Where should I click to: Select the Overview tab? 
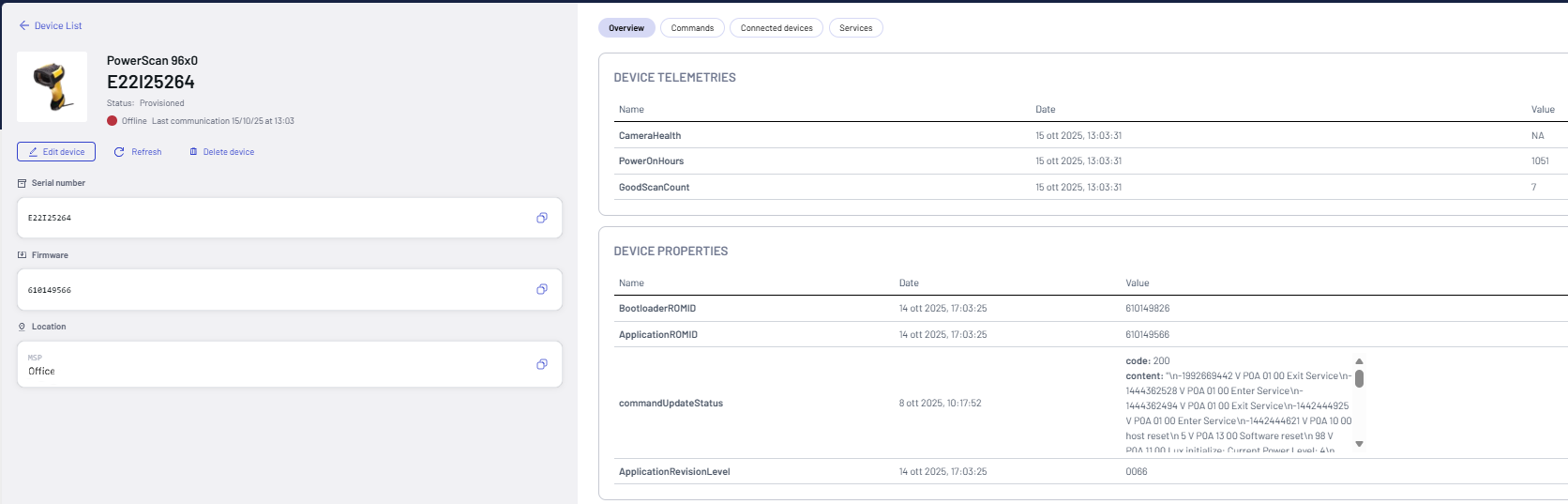tap(626, 28)
